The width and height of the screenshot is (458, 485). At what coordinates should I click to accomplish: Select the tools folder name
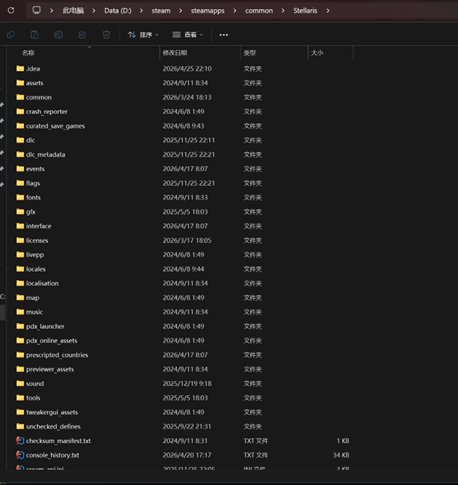tap(33, 398)
